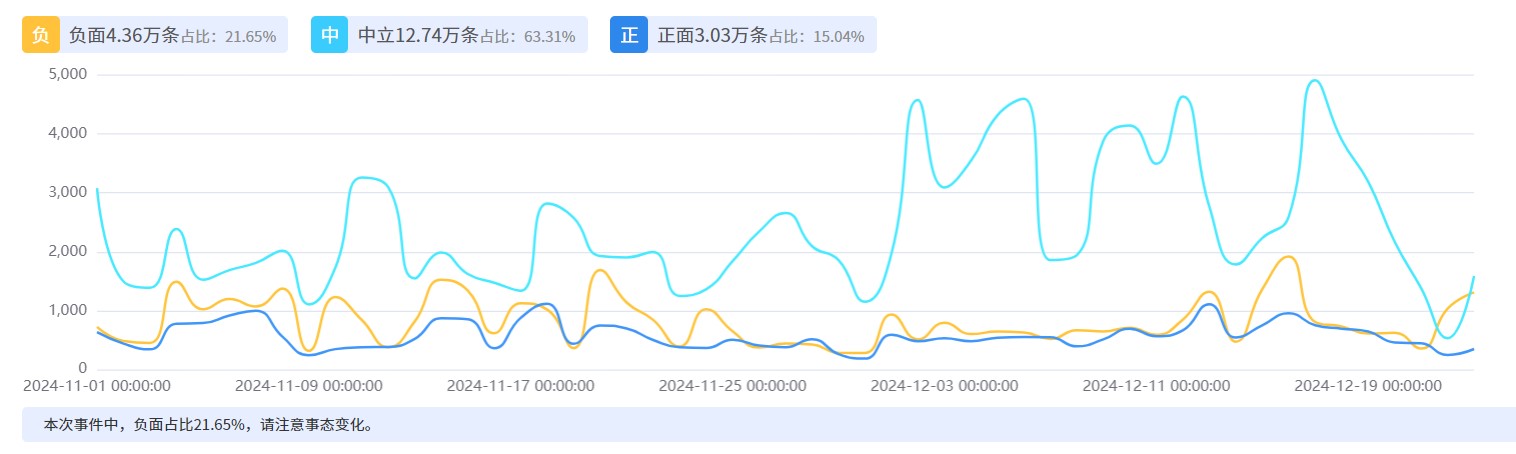Click the yellow 负 legend icon
This screenshot has width=1516, height=454.
(41, 36)
